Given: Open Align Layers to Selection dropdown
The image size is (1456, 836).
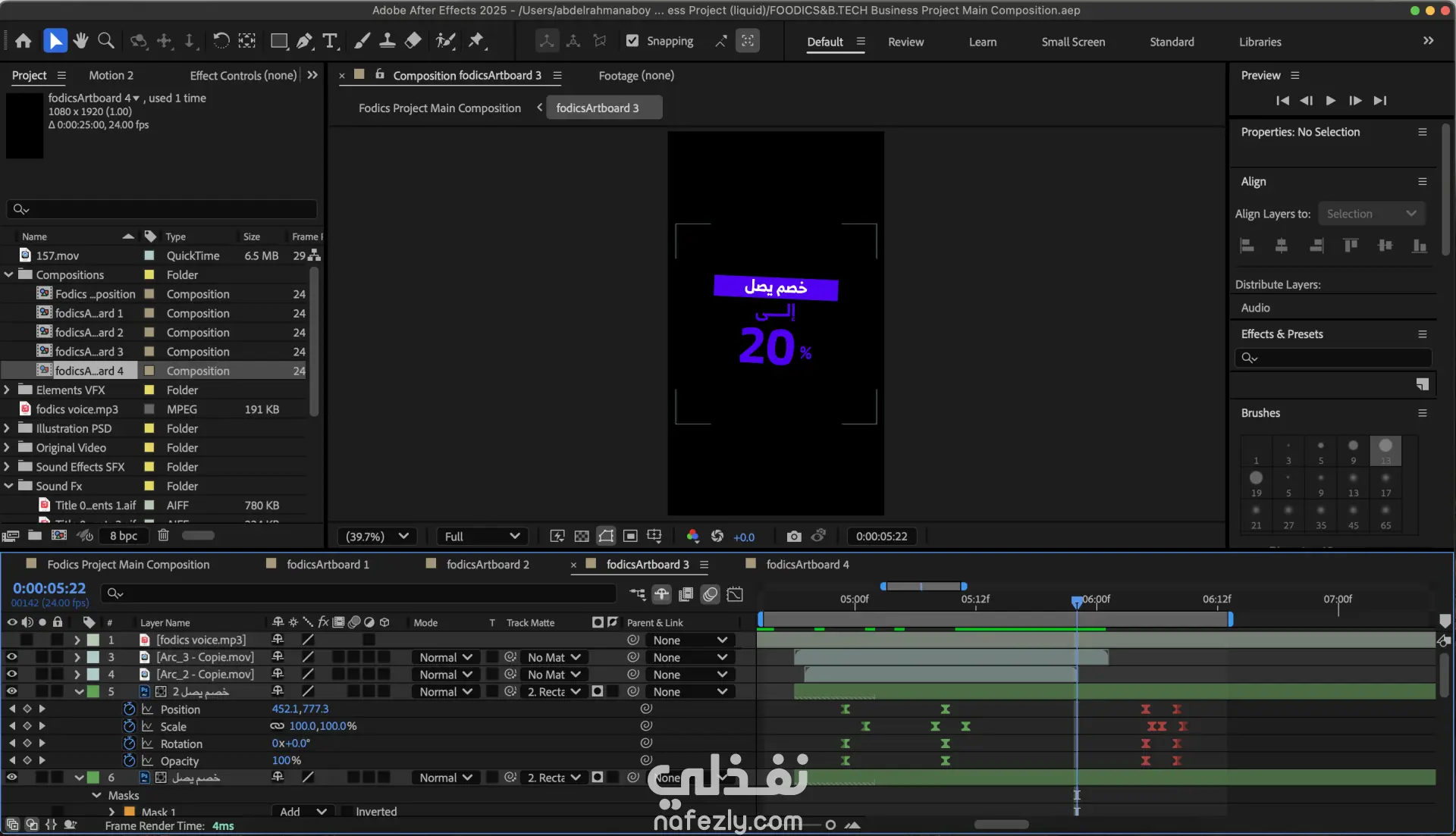Looking at the screenshot, I should [x=1371, y=214].
